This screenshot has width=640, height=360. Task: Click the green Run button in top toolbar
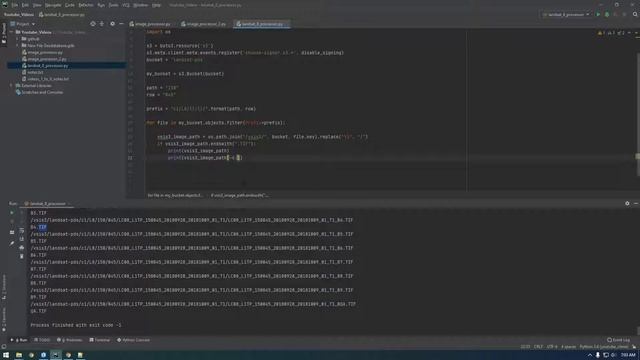598,15
